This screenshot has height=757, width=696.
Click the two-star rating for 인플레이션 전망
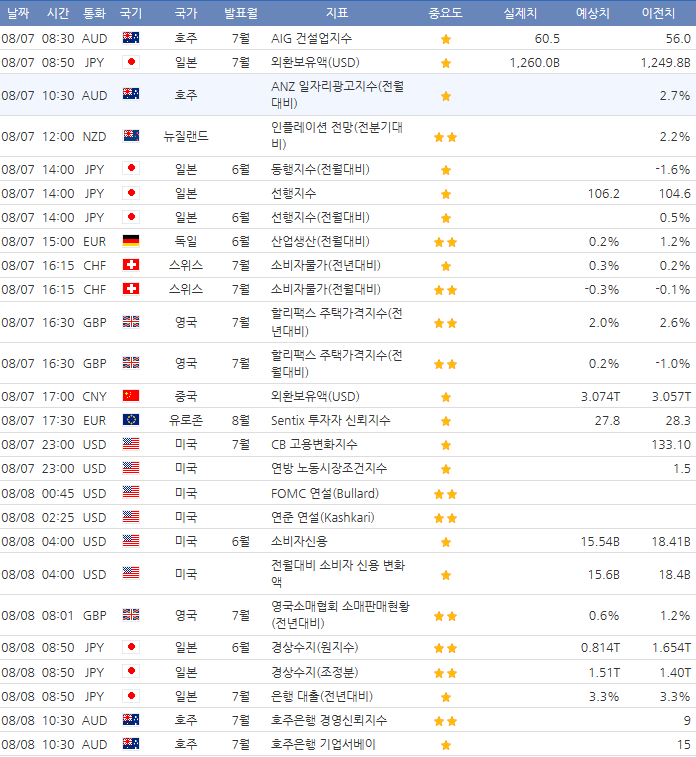pyautogui.click(x=445, y=138)
